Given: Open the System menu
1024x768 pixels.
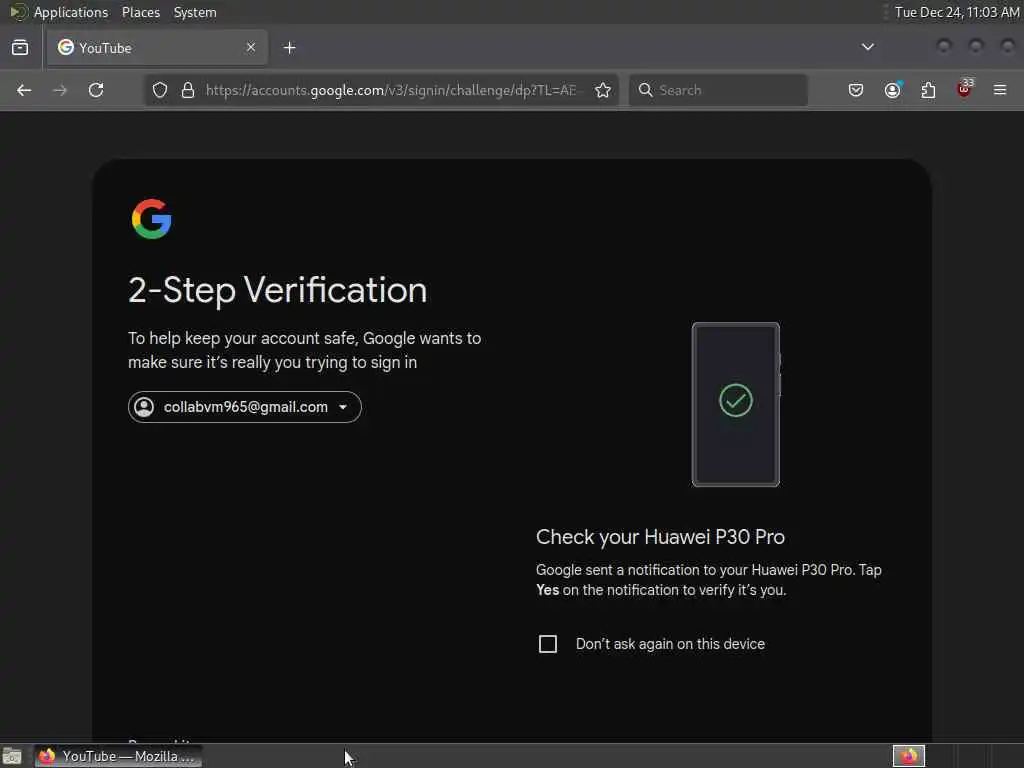Looking at the screenshot, I should tap(195, 12).
